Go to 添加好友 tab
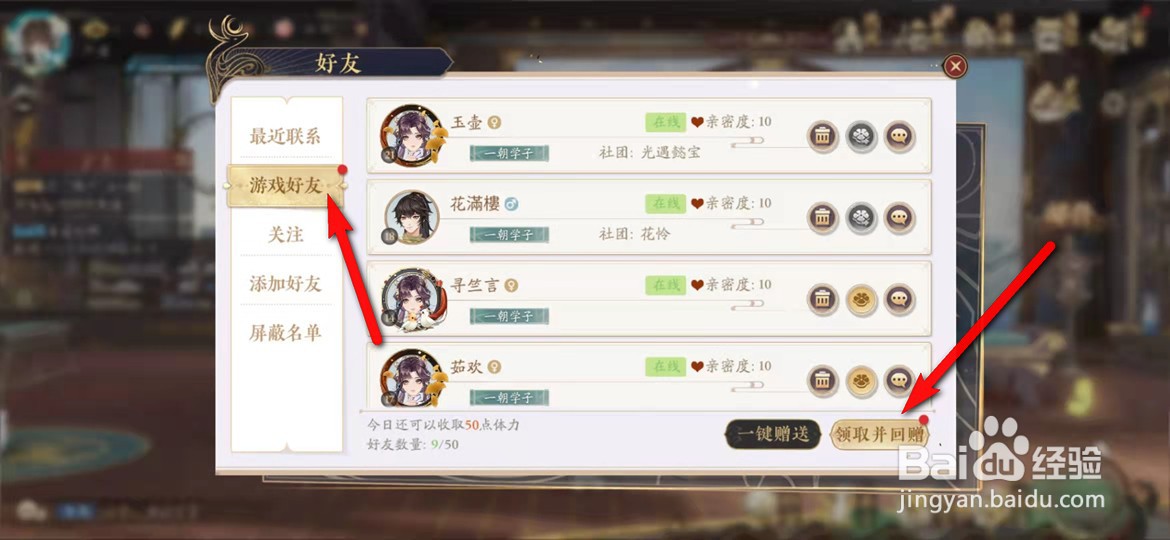This screenshot has height=540, width=1170. 284,283
